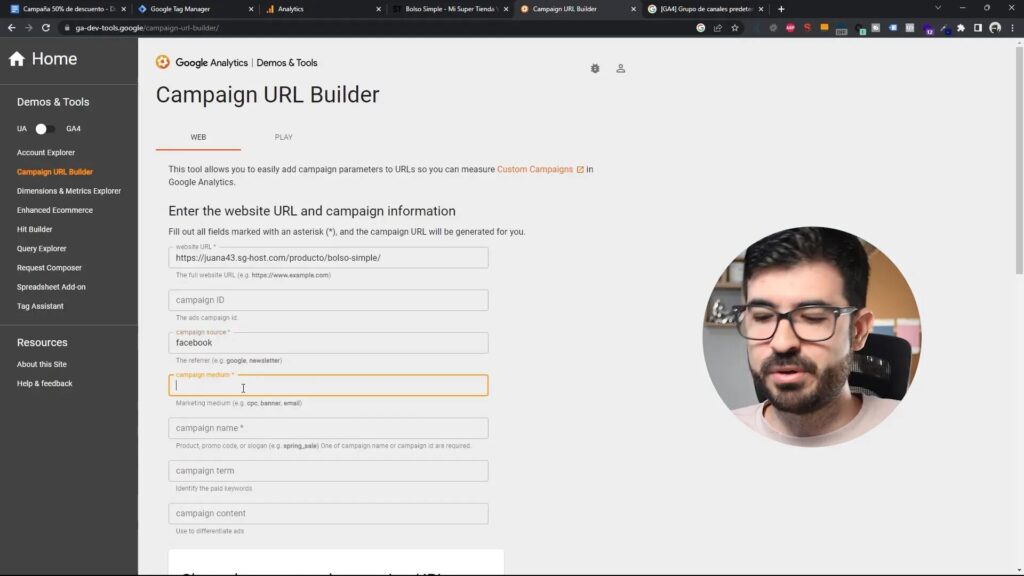Click the website URL input field

point(328,257)
